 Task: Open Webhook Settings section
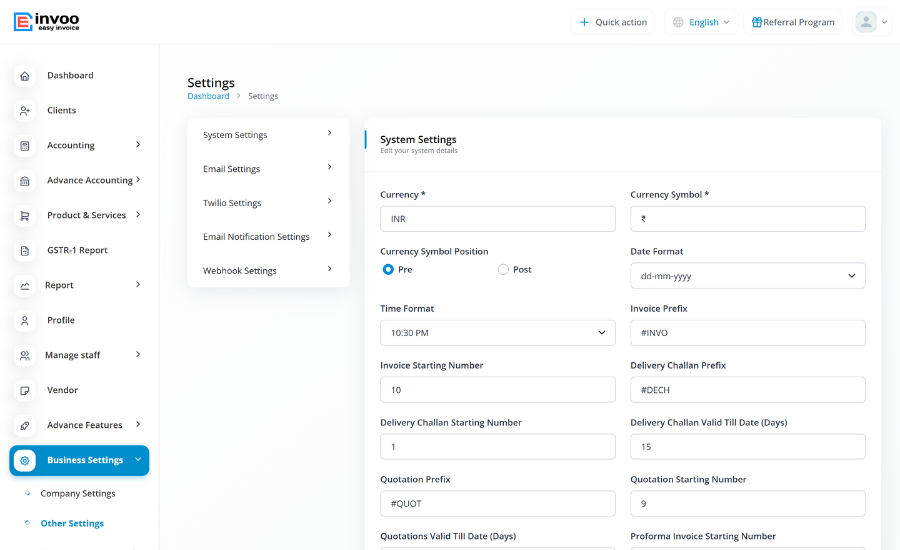point(268,270)
